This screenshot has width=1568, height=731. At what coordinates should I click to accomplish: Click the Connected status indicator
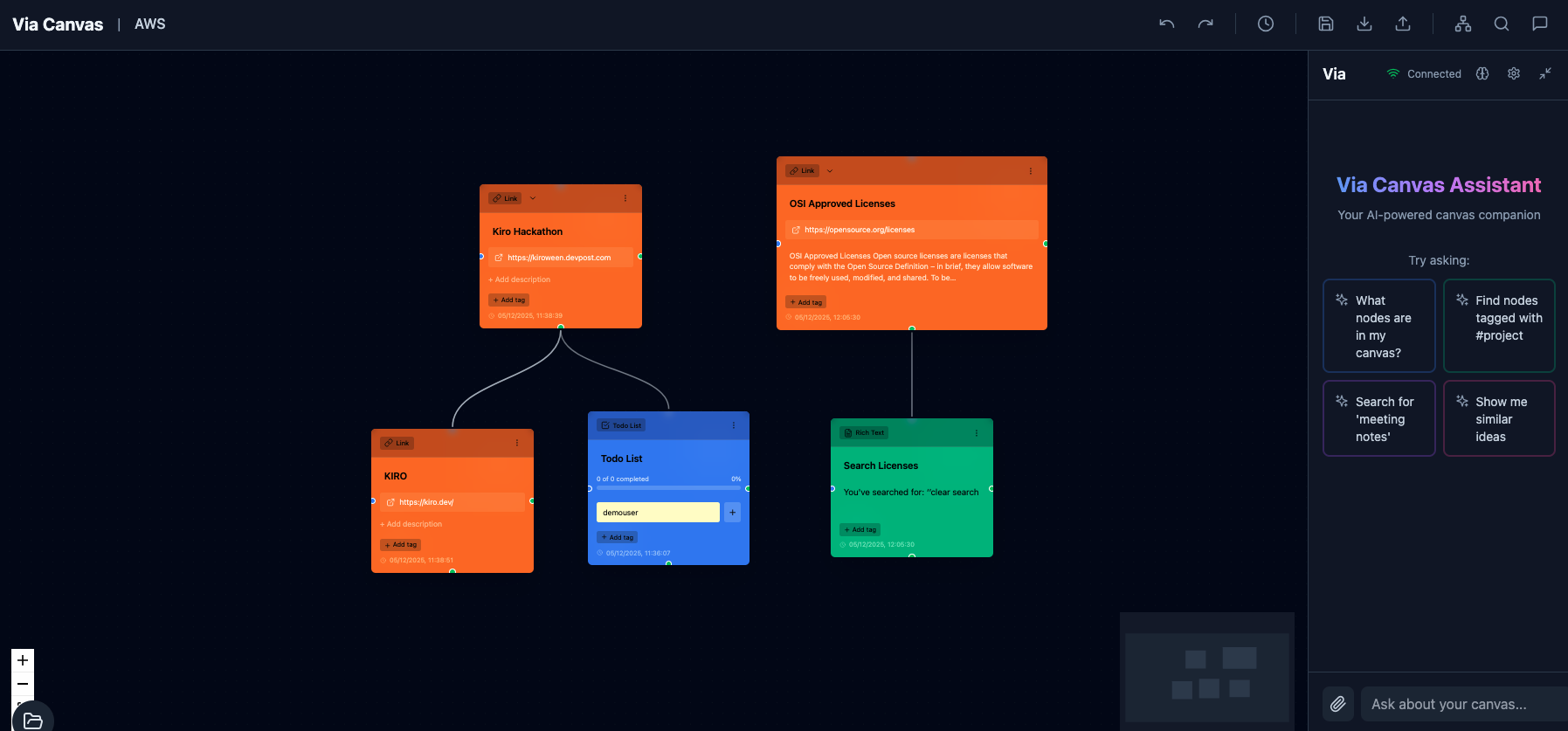coord(1424,74)
